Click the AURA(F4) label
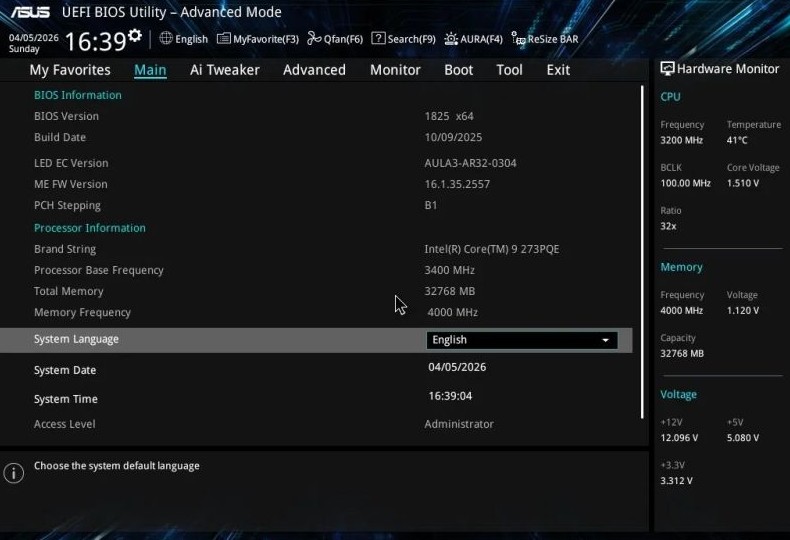Image resolution: width=790 pixels, height=540 pixels. click(x=481, y=39)
